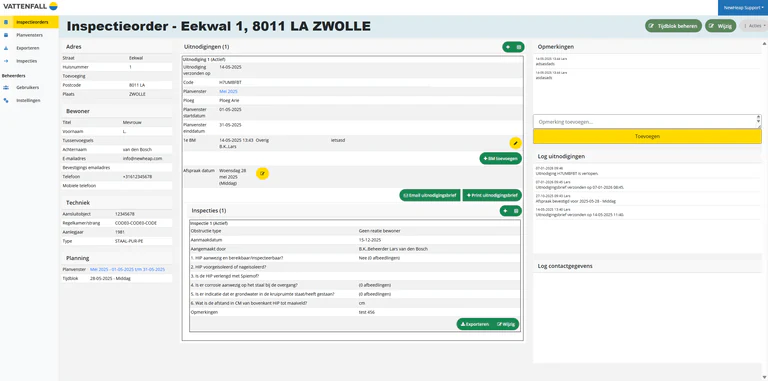Click the Vattenfall logo

(x=30, y=6)
